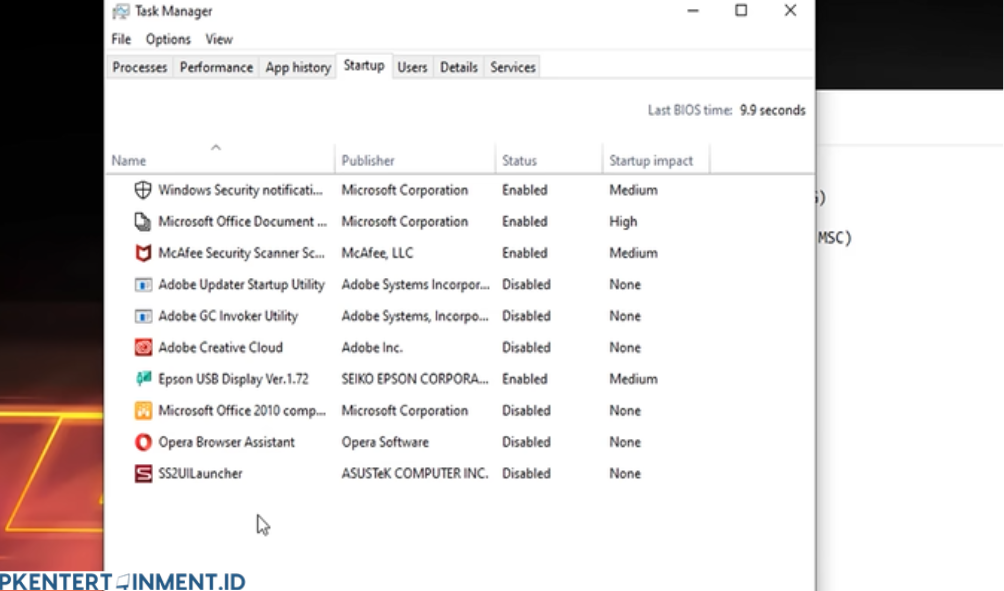Screen dimensions: 1004x591
Task: Click the SS2UILauncher icon
Action: 143,473
